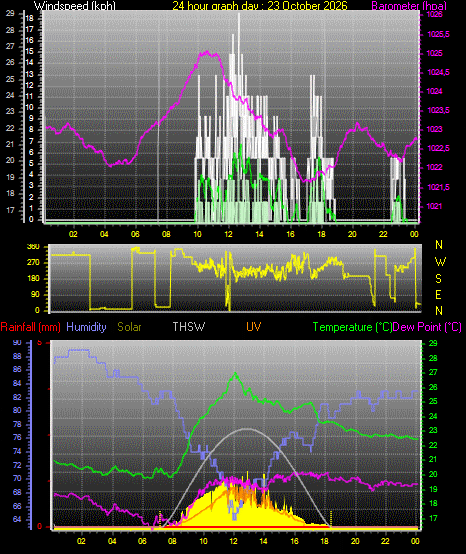Viewport: 466px width, 554px height.
Task: Click the W compass direction label
Action: pos(440,262)
